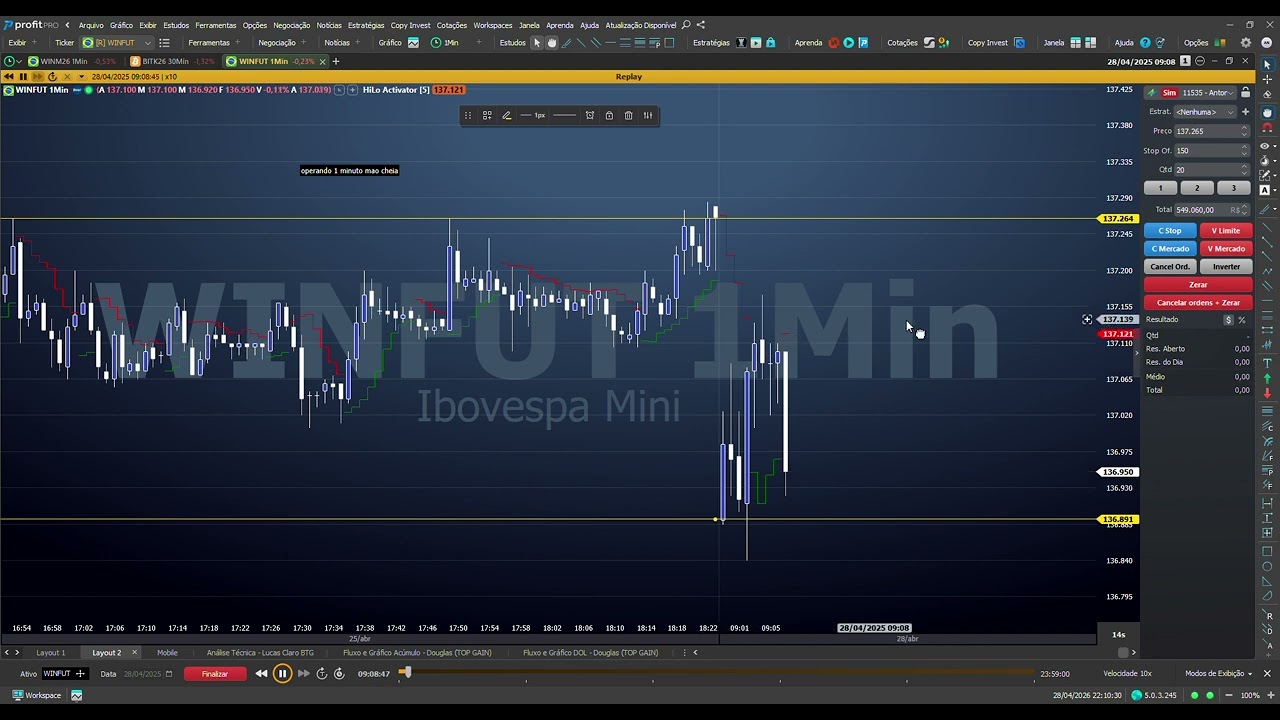This screenshot has width=1280, height=720.
Task: Click the C Mercado button
Action: point(1170,249)
